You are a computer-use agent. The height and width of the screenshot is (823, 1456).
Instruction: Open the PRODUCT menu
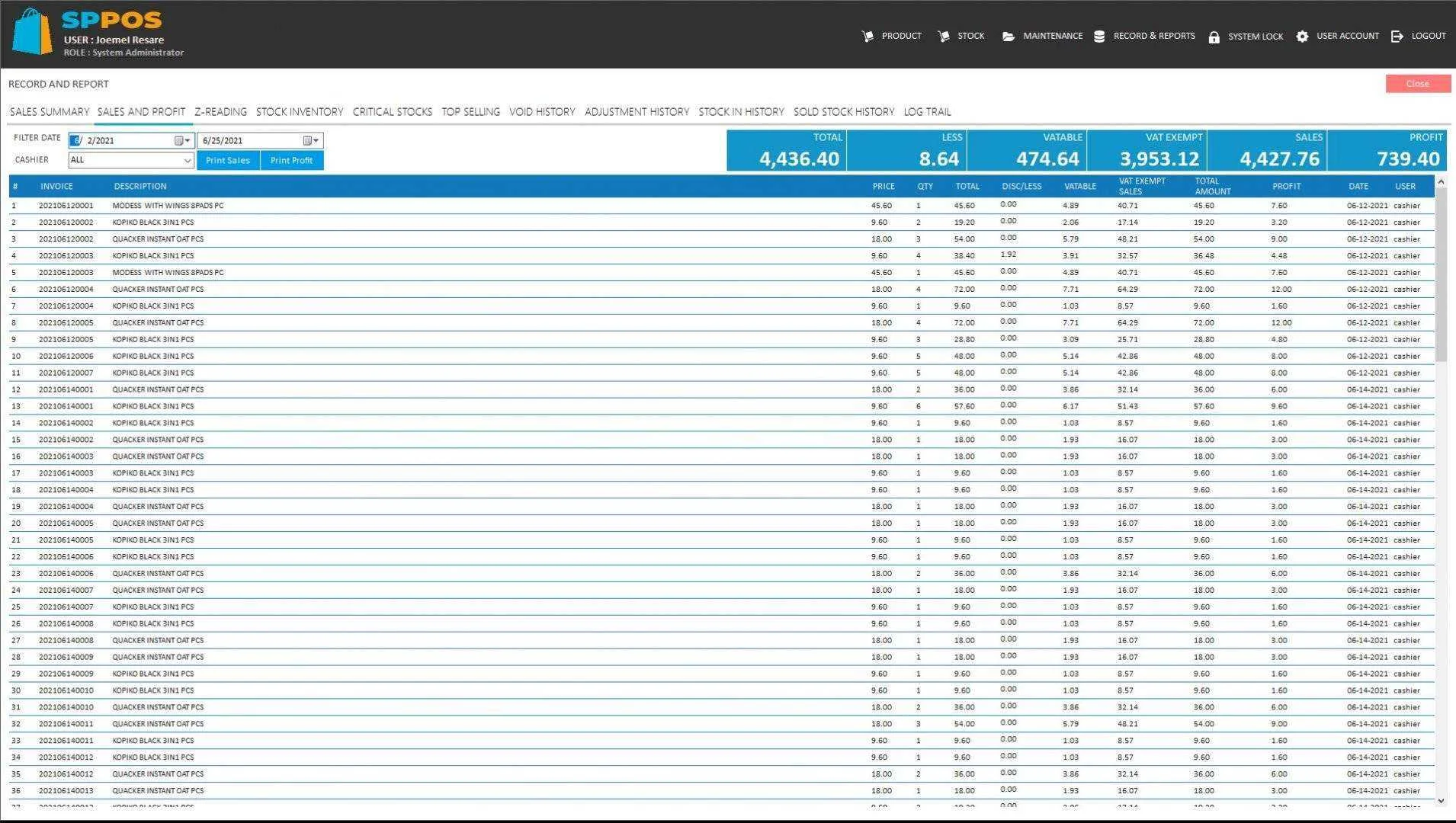coord(901,36)
